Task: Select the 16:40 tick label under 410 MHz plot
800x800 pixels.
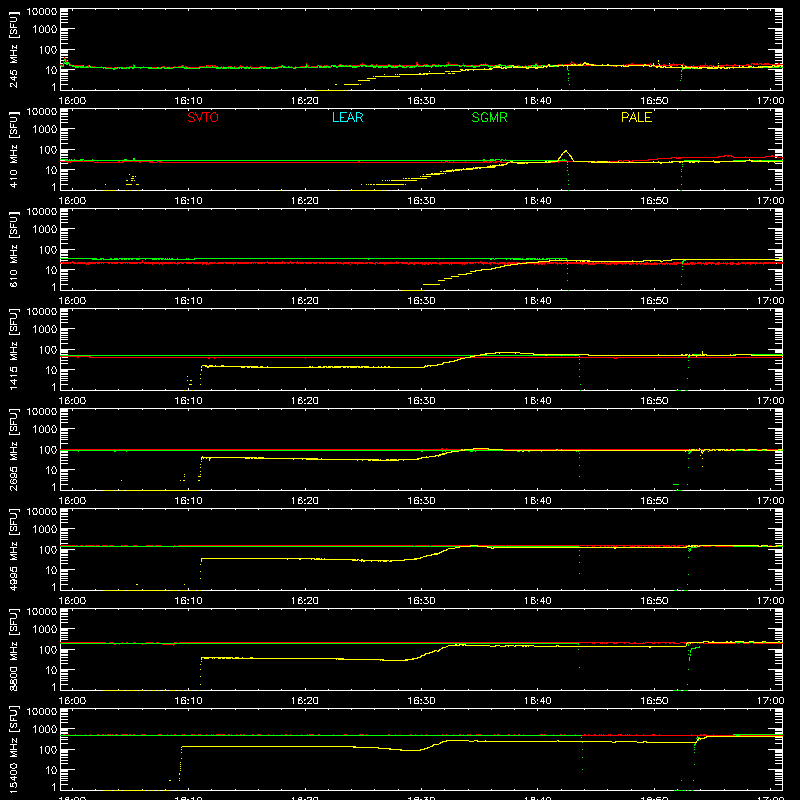Action: pos(537,201)
